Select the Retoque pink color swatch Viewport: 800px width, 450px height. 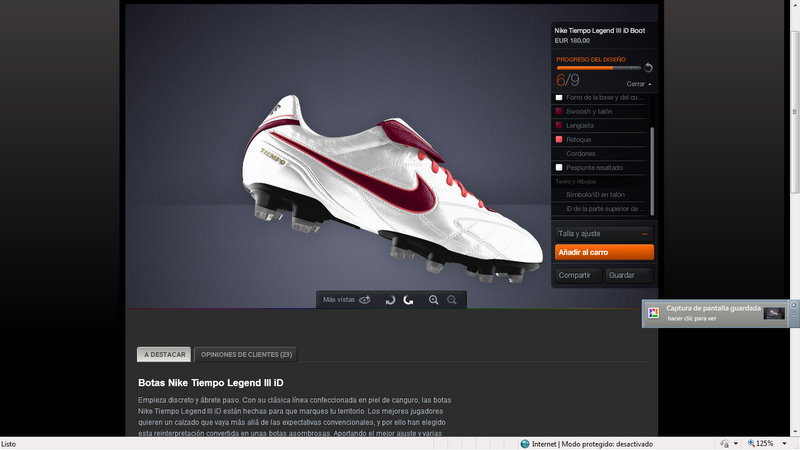[559, 139]
